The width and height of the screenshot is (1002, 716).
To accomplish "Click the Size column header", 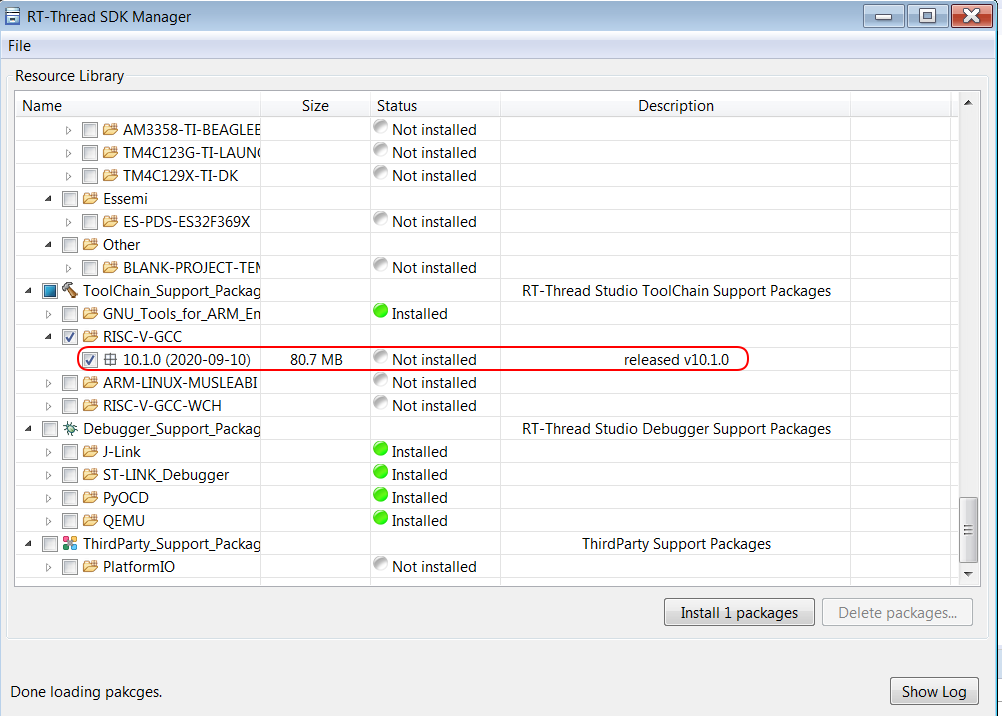I will point(315,105).
